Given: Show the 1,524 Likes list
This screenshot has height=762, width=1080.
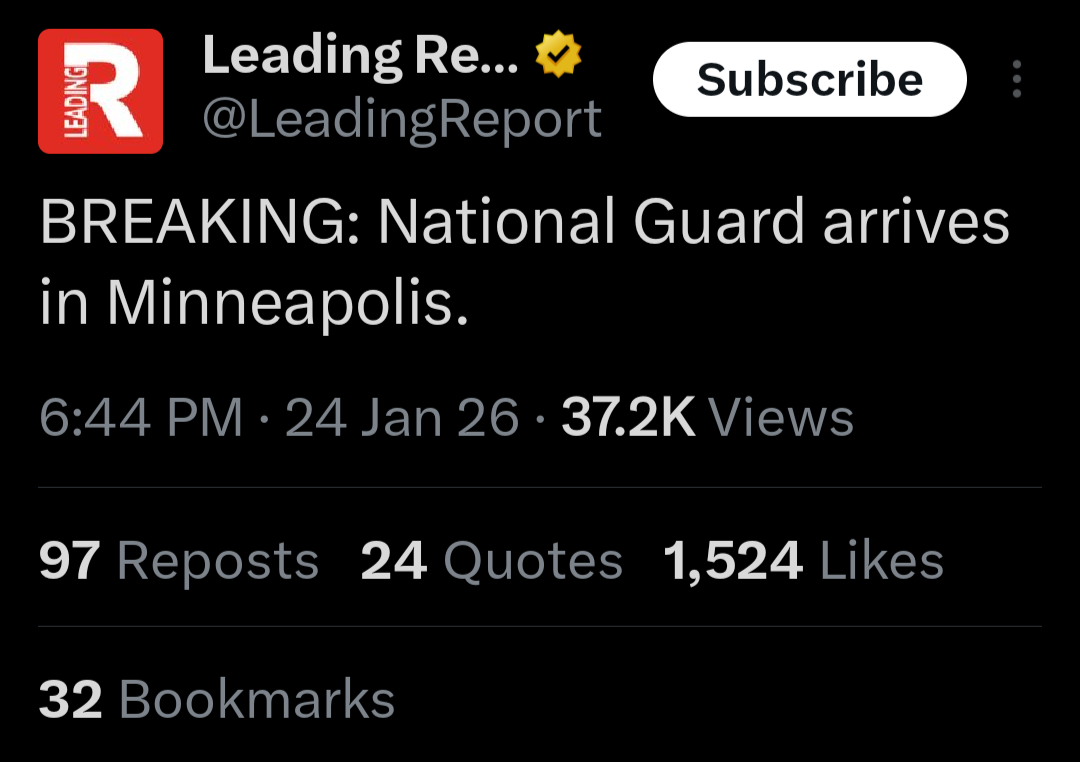Looking at the screenshot, I should (803, 561).
